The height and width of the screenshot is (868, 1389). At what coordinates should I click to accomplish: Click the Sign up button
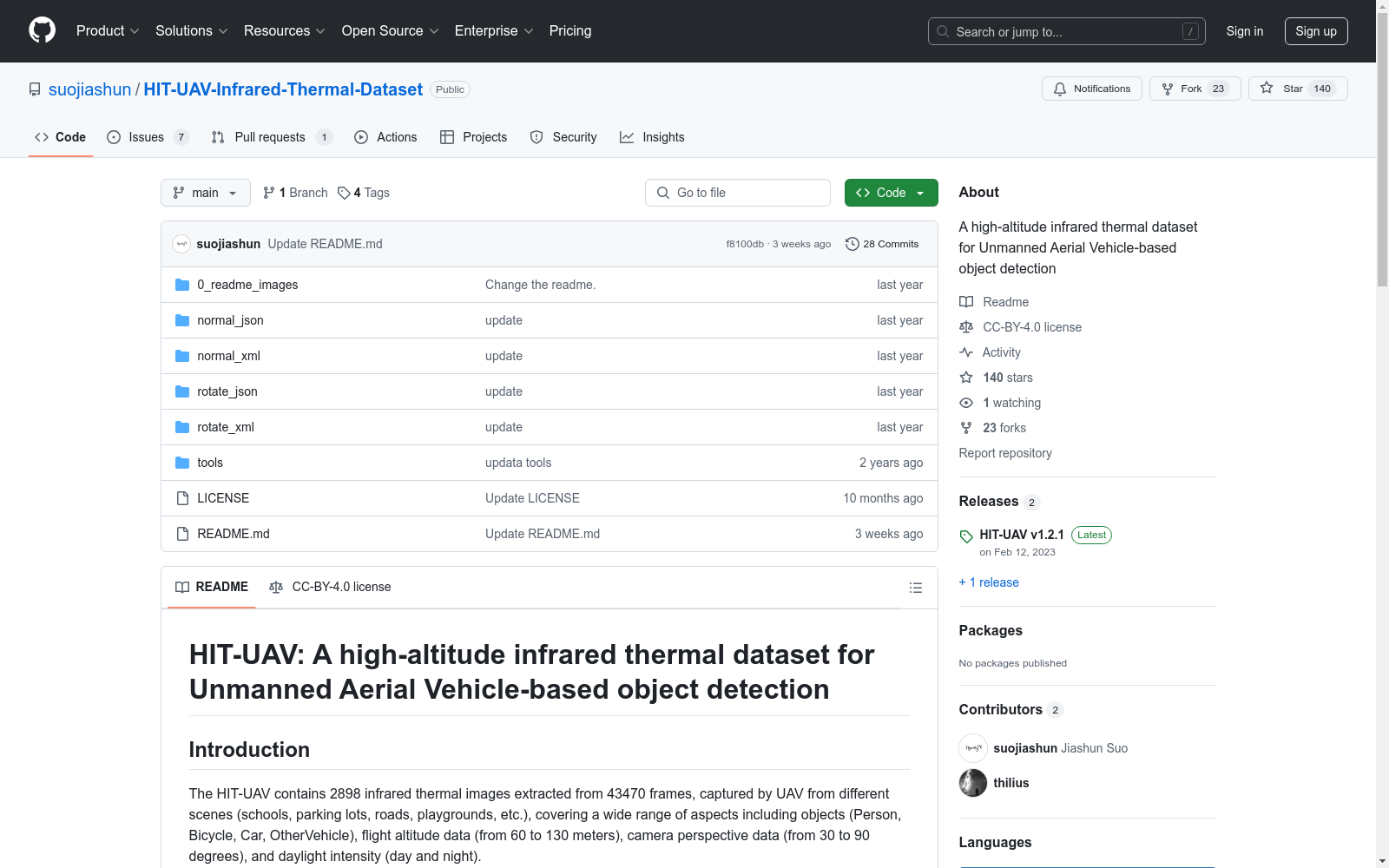pos(1315,31)
